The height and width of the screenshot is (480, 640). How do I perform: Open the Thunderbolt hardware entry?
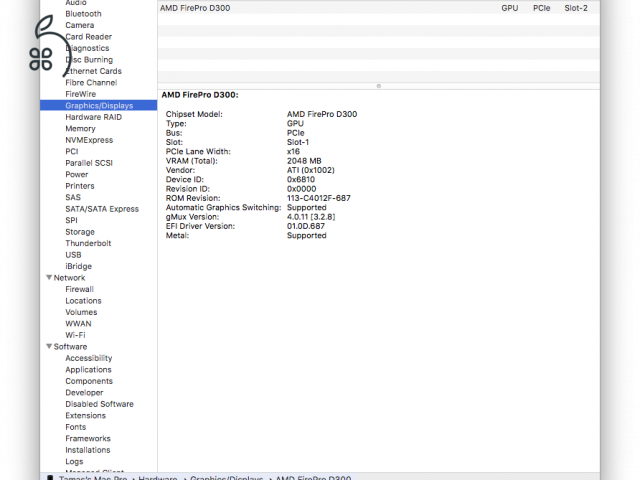pos(88,243)
